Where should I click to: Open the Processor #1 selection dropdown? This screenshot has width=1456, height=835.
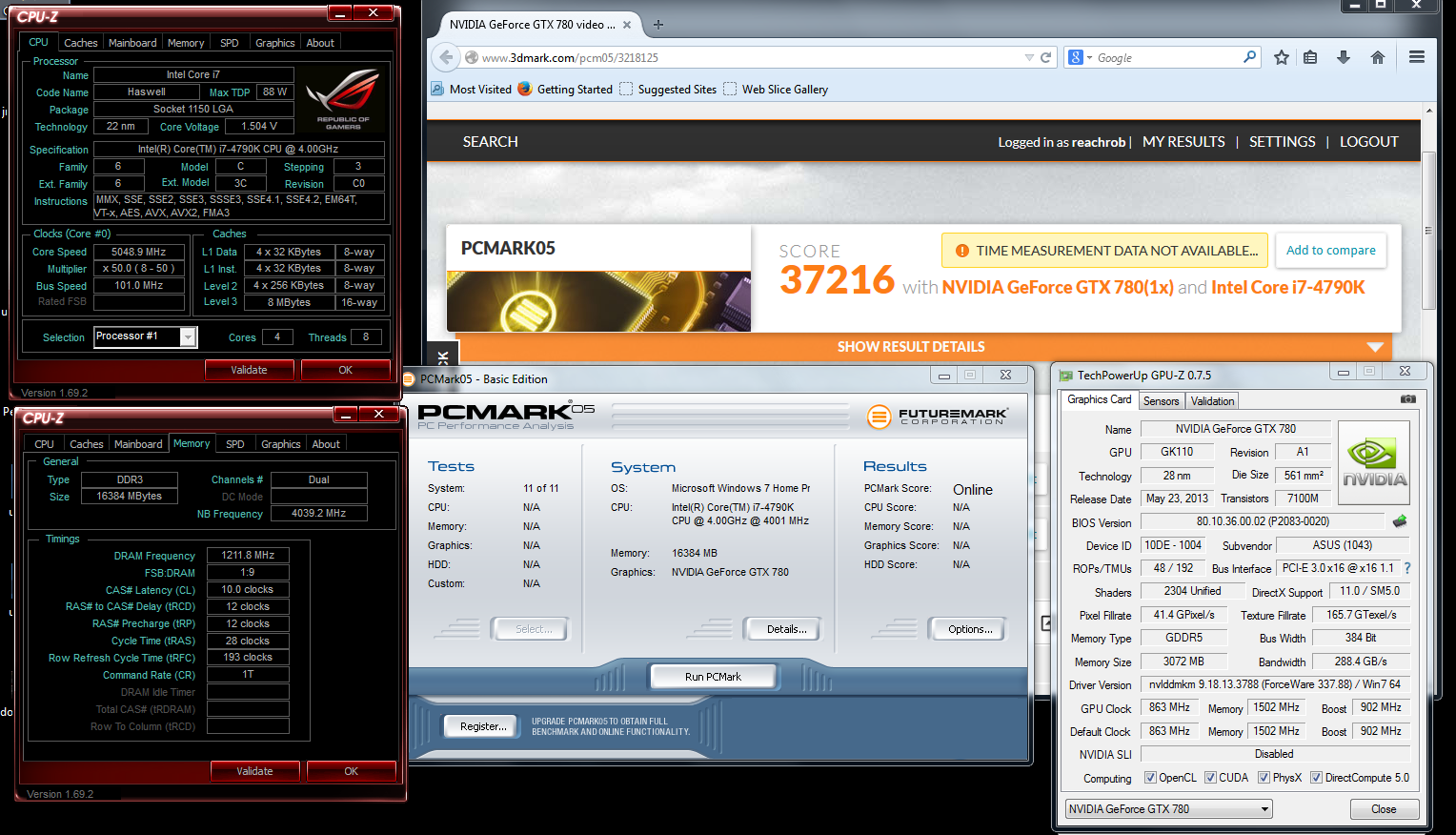145,336
